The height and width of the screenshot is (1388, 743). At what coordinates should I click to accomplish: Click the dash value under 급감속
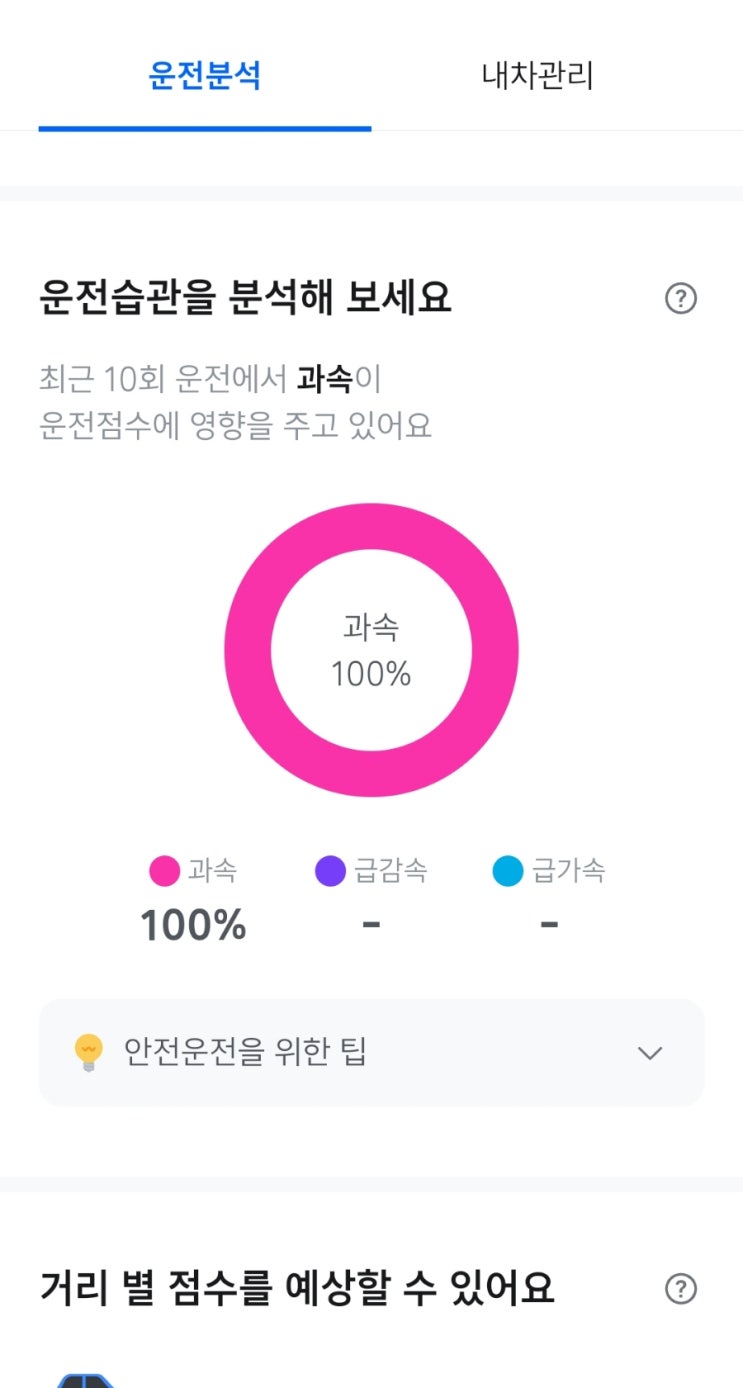[x=371, y=925]
